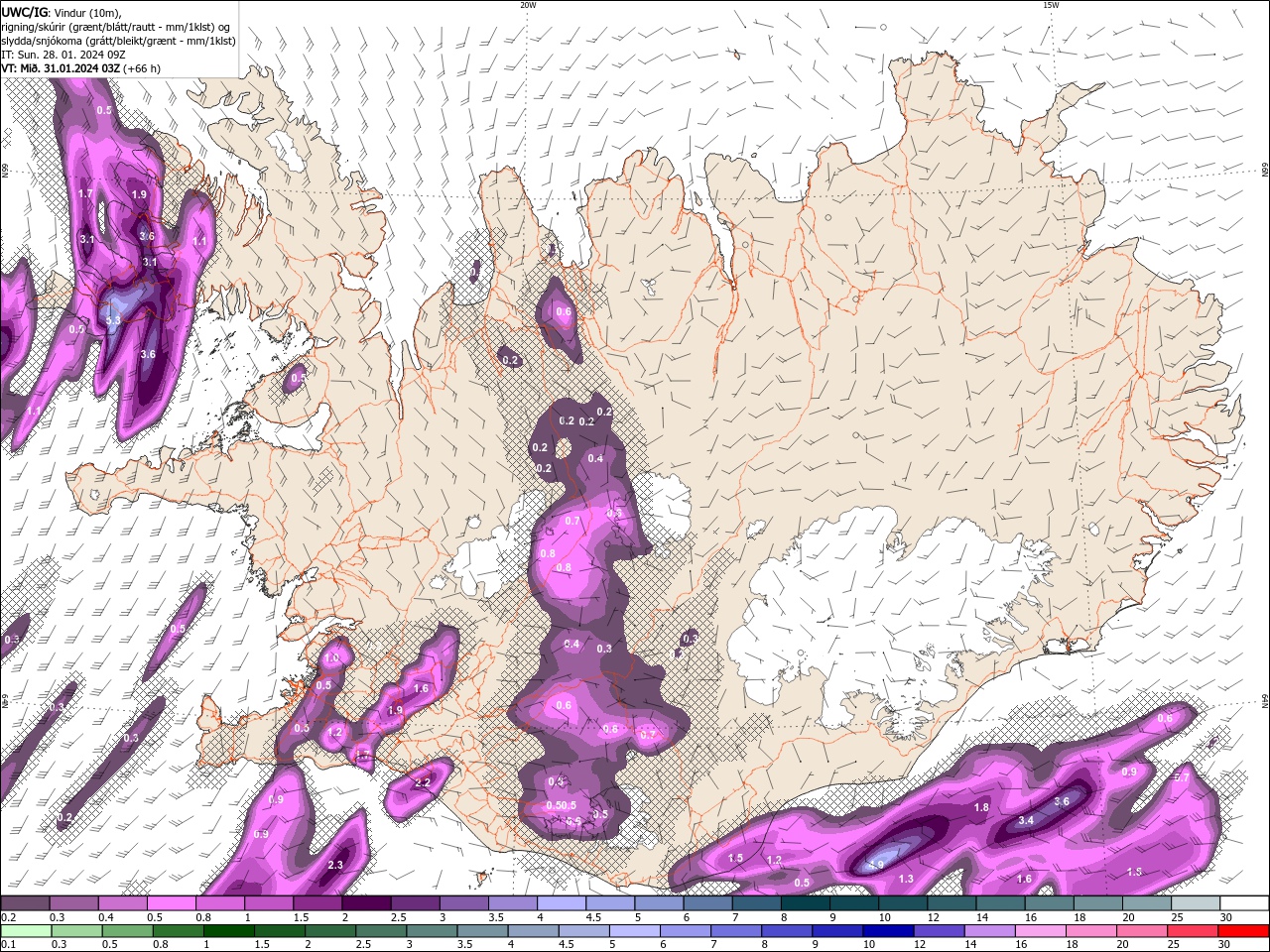1270x952 pixels.
Task: Select the bright red 30 swatch in the lower legend
Action: [x=1242, y=931]
